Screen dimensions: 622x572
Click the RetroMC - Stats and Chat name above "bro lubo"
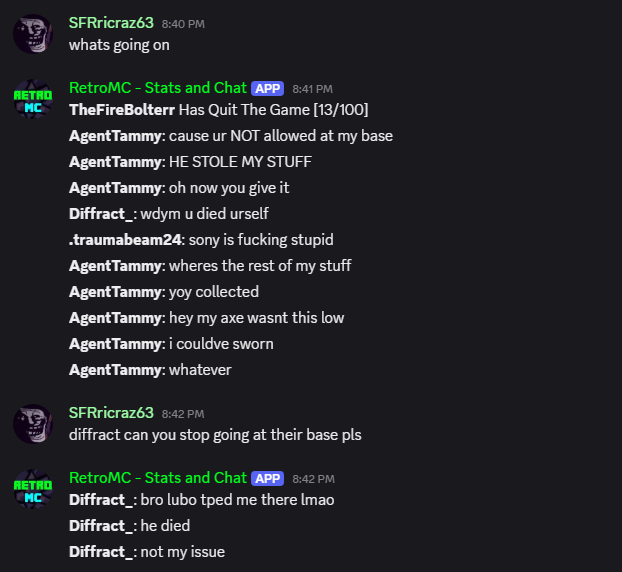[x=157, y=478]
